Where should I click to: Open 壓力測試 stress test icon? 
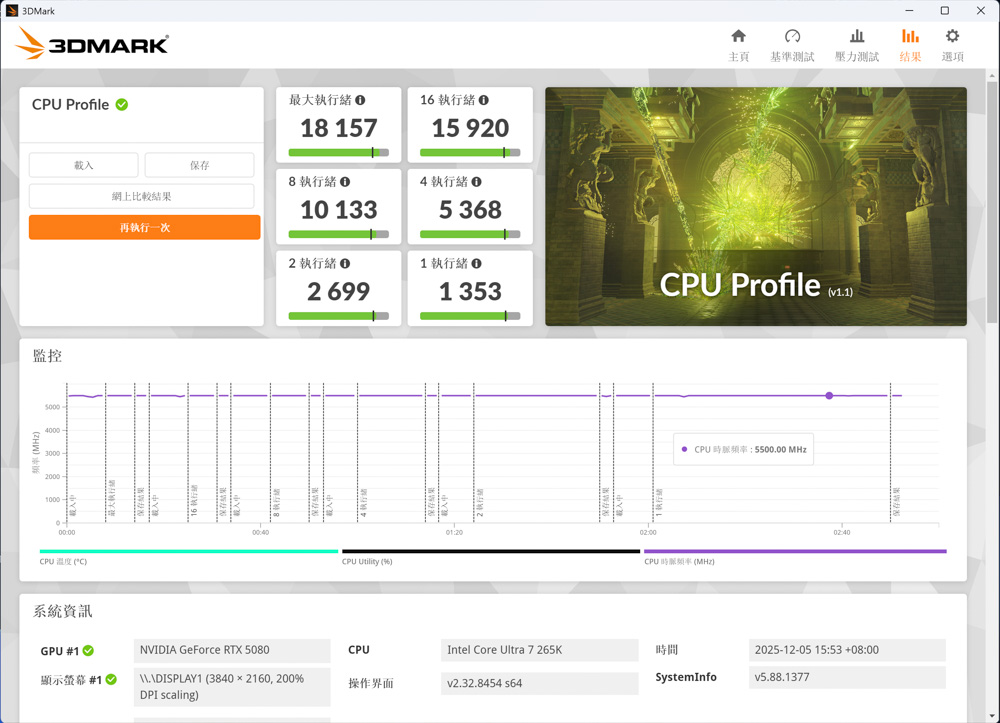pos(856,37)
